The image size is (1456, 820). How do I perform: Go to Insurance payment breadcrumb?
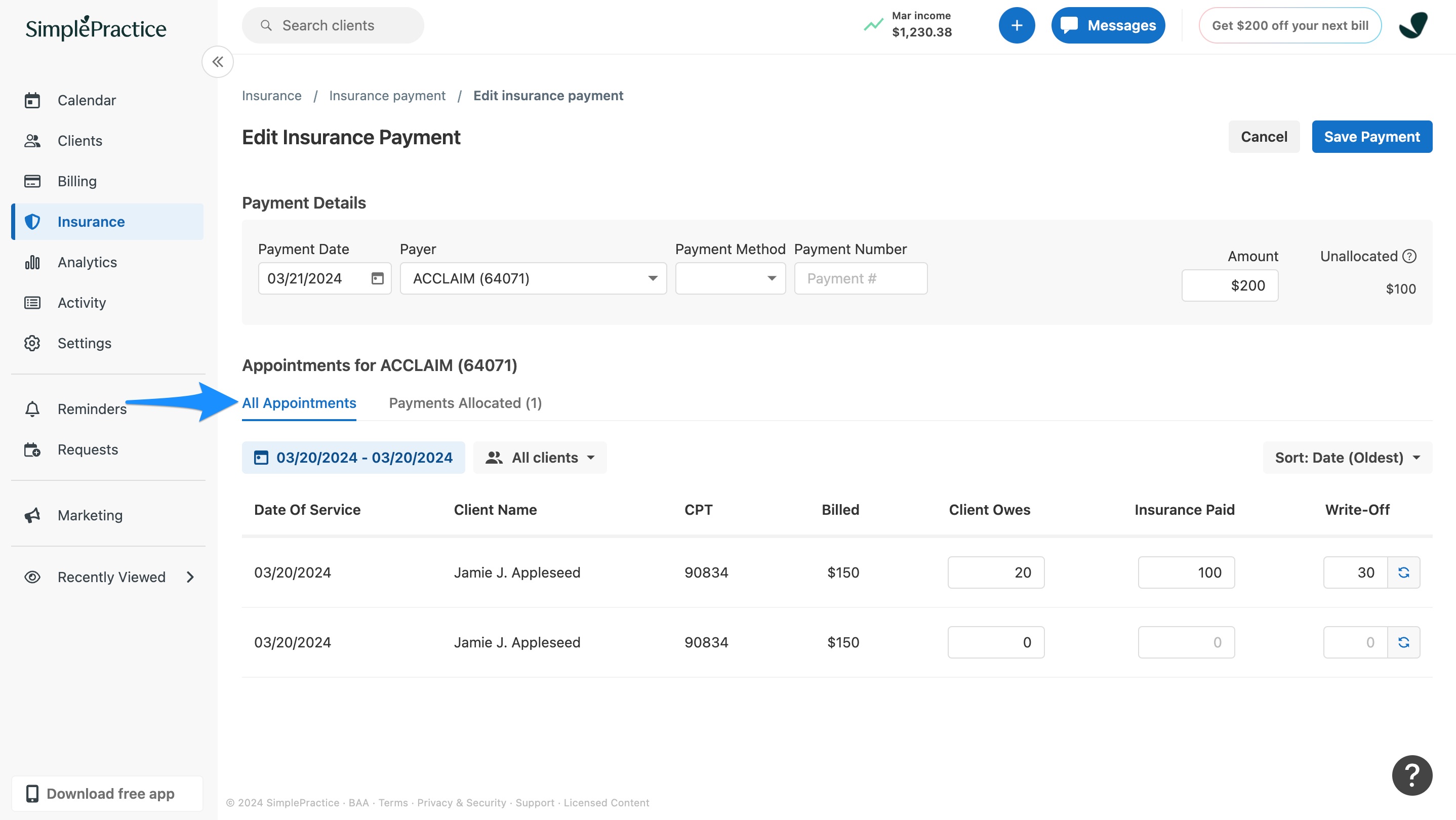pos(387,96)
